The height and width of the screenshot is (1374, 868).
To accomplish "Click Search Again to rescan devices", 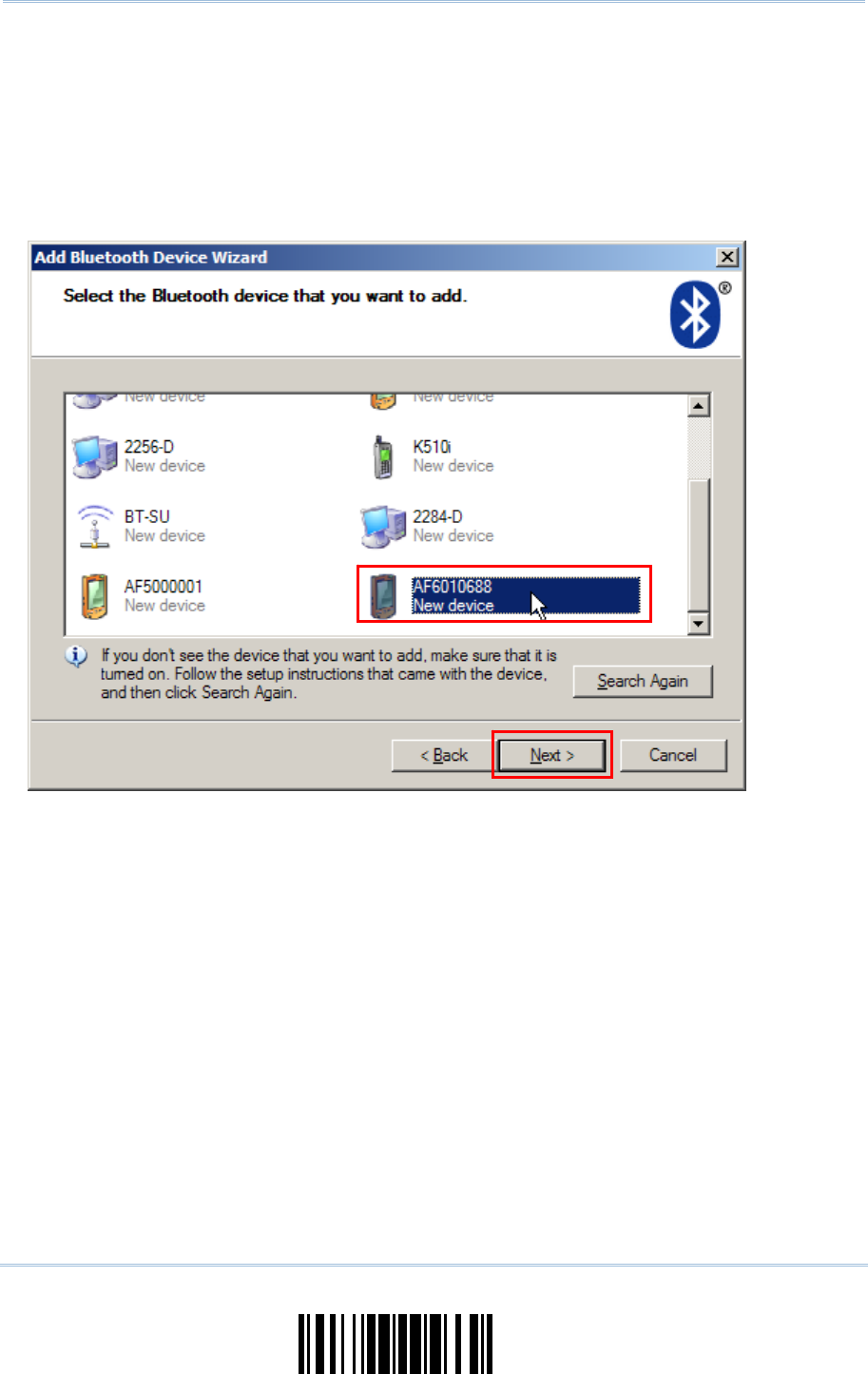I will (x=643, y=681).
